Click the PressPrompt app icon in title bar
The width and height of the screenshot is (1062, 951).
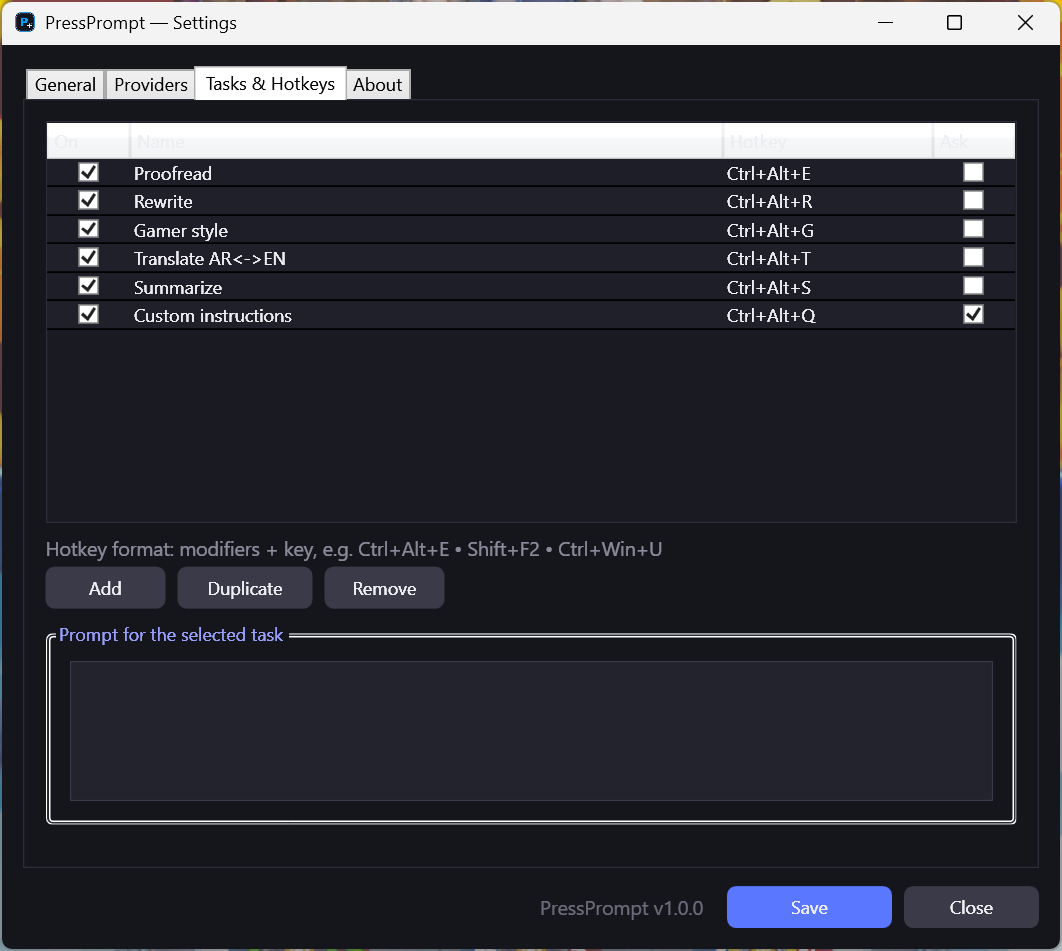point(25,22)
